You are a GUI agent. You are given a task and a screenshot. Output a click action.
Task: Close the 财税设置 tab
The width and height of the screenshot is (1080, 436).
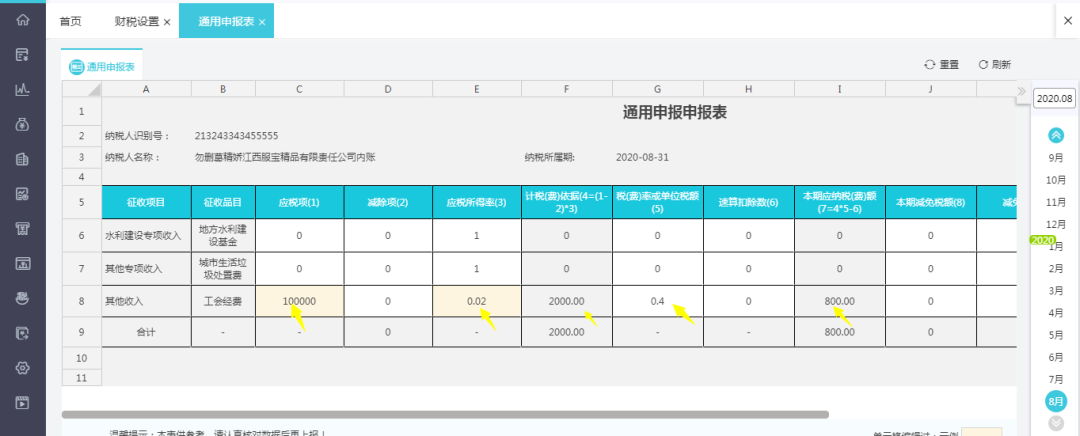click(x=166, y=22)
